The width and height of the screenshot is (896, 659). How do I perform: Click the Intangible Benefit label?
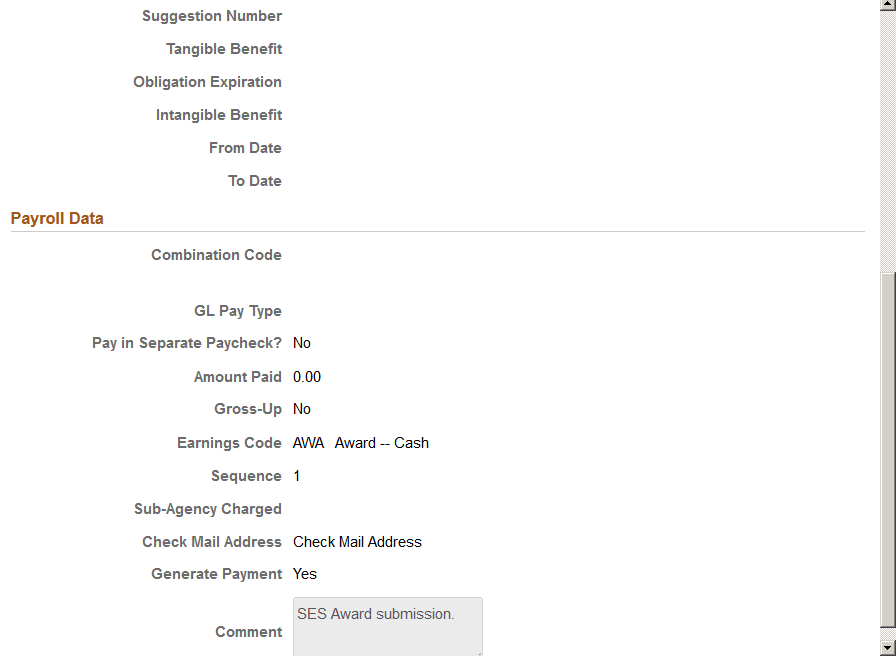coord(219,114)
